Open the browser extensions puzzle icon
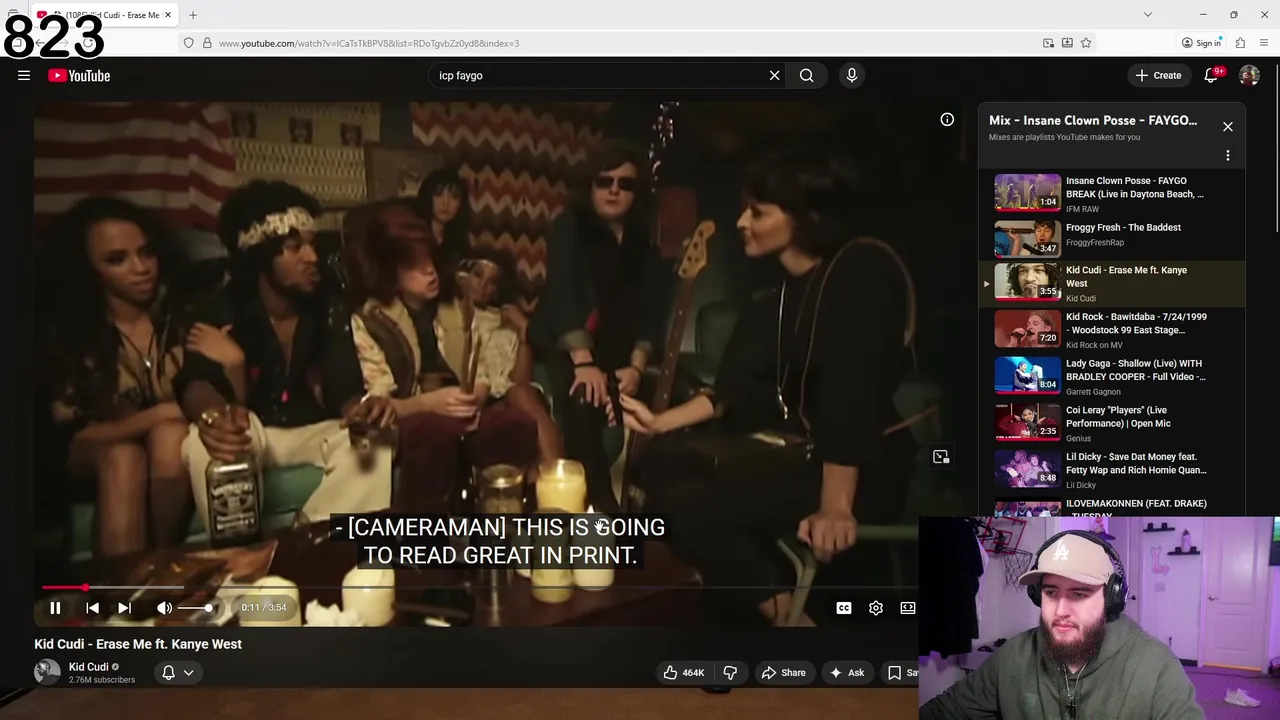1280x720 pixels. [x=1240, y=43]
